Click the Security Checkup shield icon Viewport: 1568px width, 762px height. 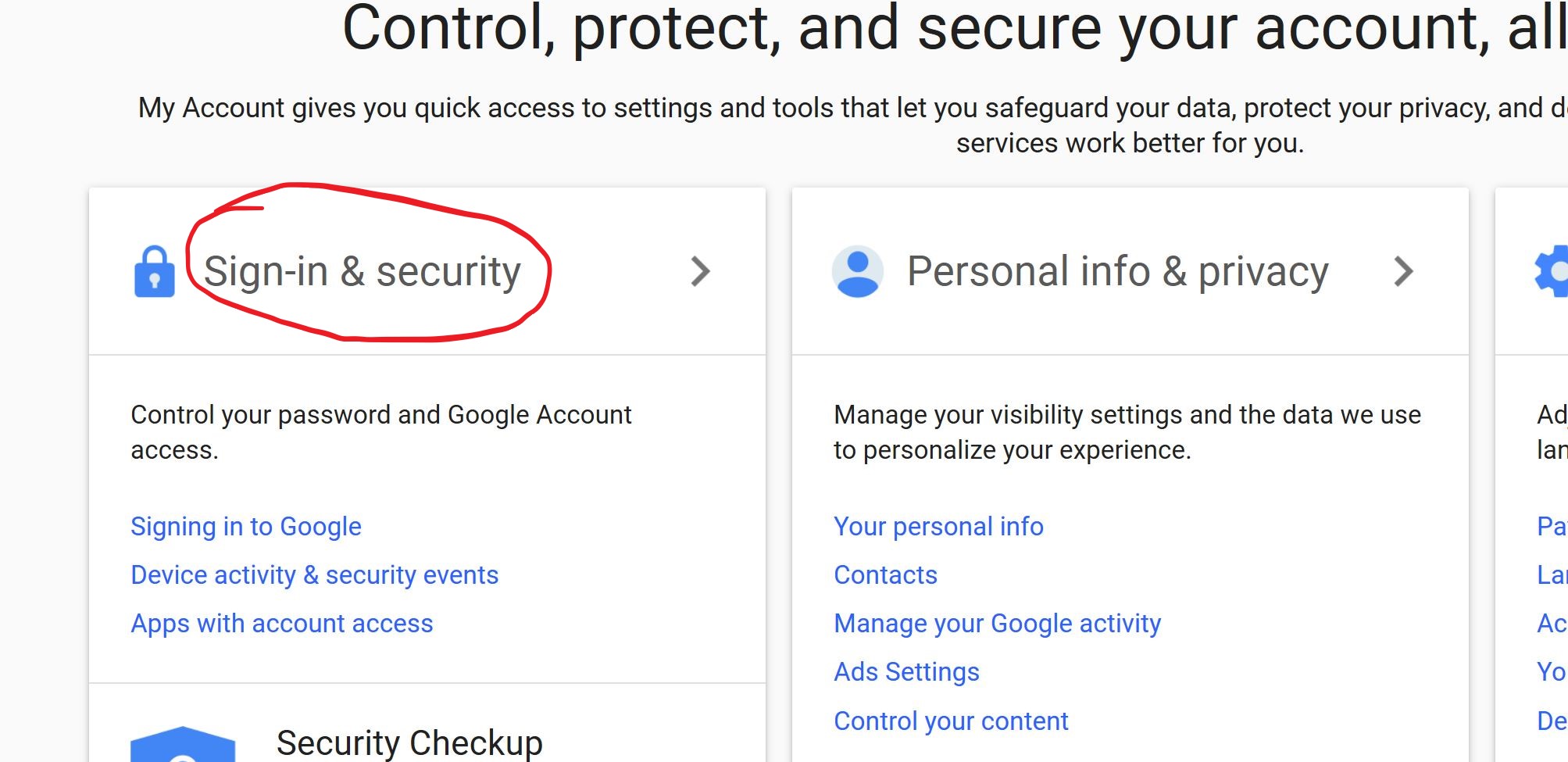[x=183, y=744]
